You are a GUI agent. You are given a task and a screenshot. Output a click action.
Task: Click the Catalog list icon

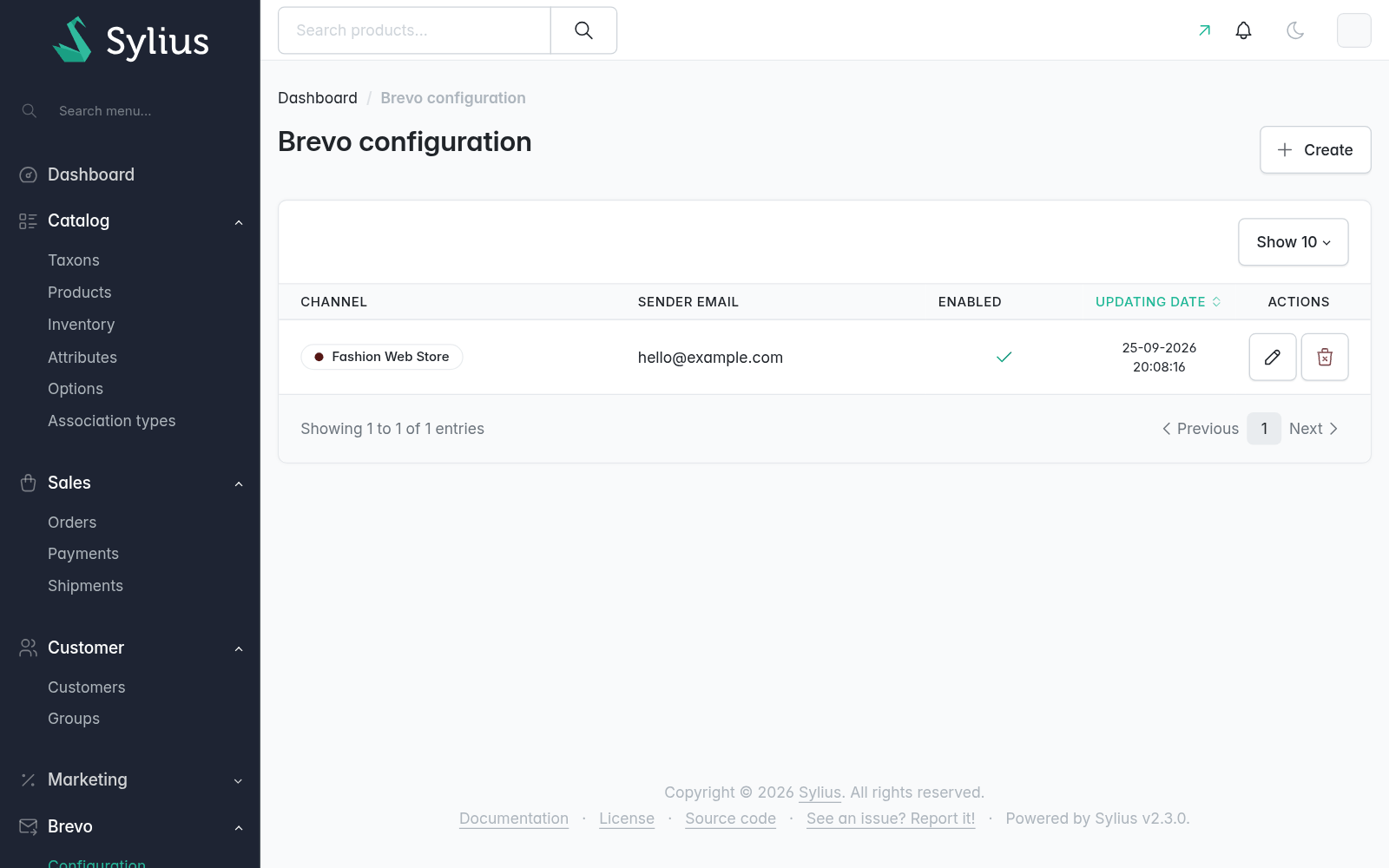tap(28, 221)
